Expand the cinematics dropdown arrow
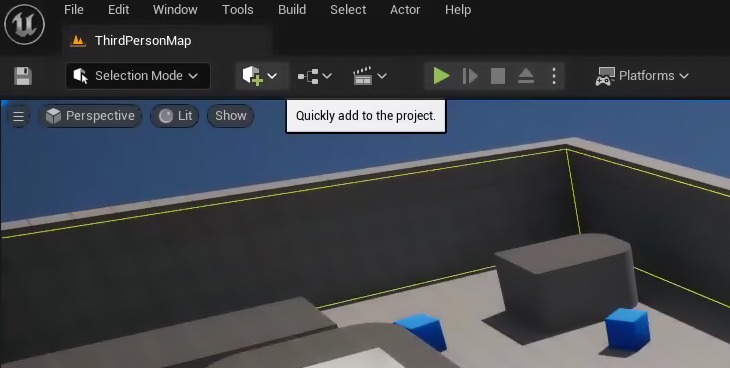The image size is (730, 368). click(x=382, y=76)
